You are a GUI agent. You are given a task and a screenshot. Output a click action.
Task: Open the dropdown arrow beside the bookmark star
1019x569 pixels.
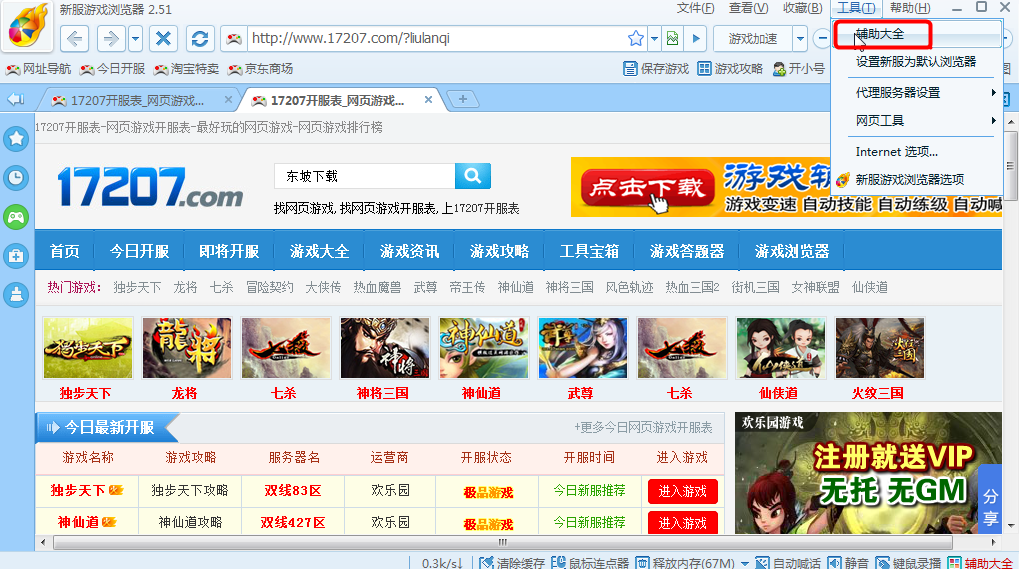pyautogui.click(x=654, y=38)
